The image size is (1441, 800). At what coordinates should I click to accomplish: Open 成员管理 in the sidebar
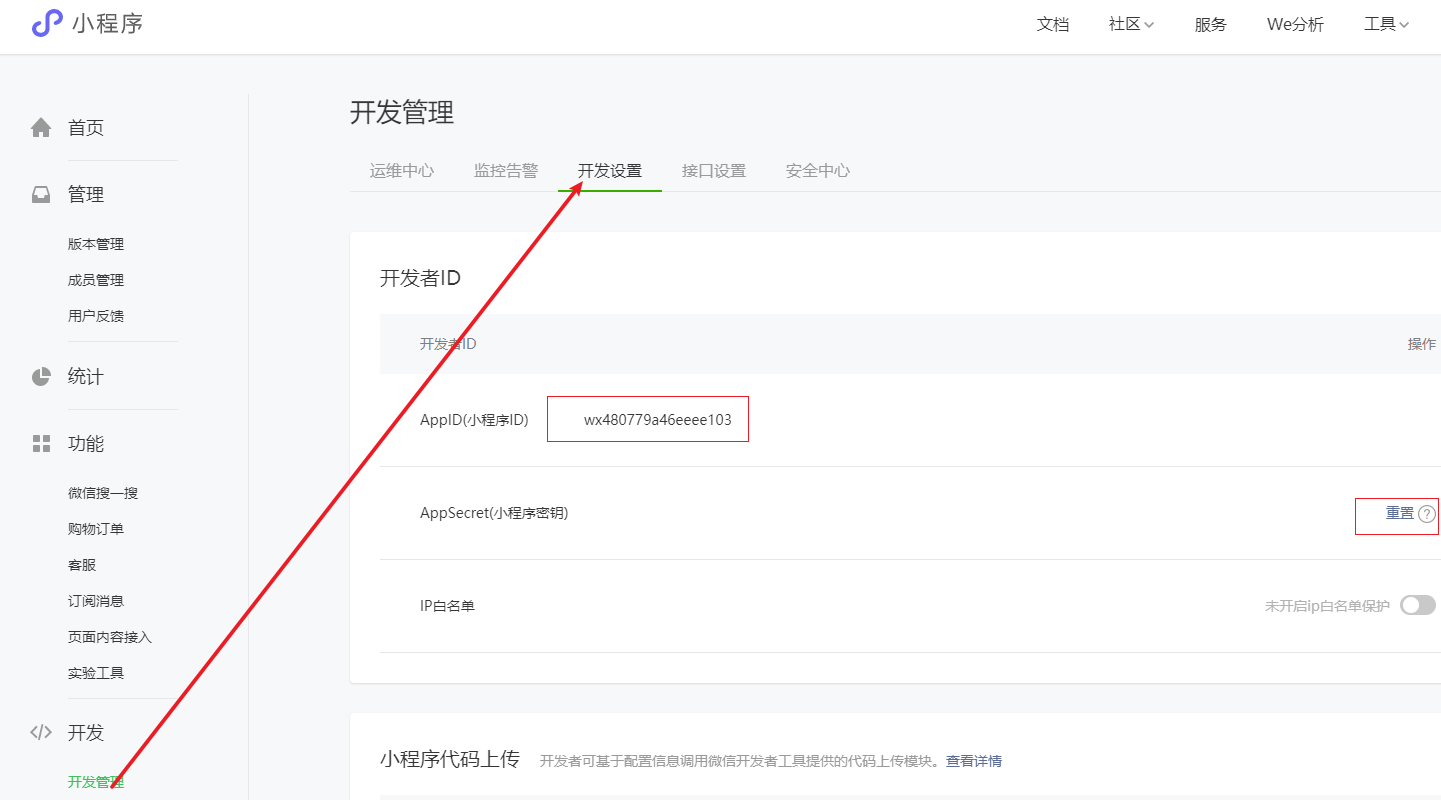click(96, 280)
